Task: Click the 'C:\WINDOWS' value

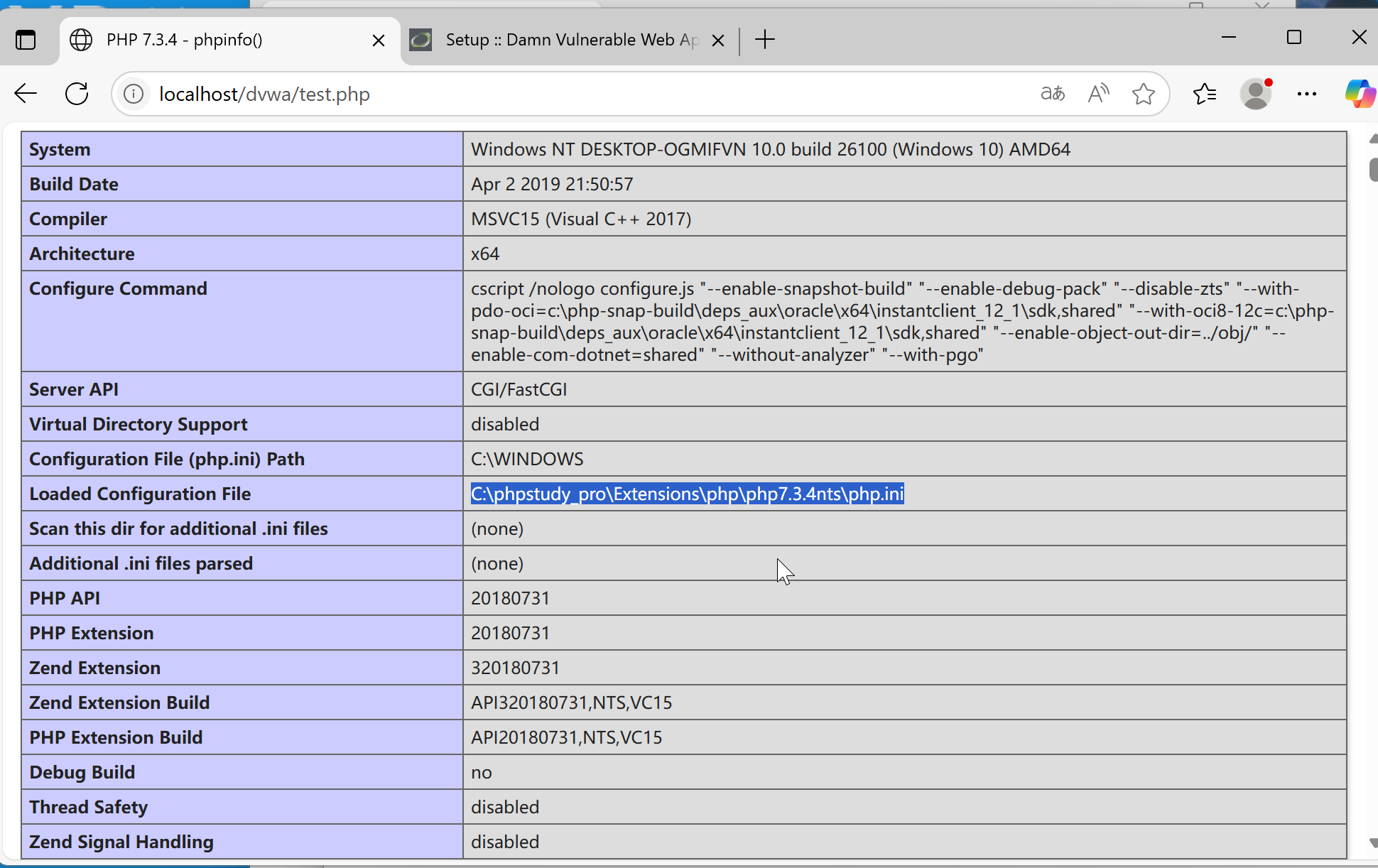Action: tap(527, 459)
